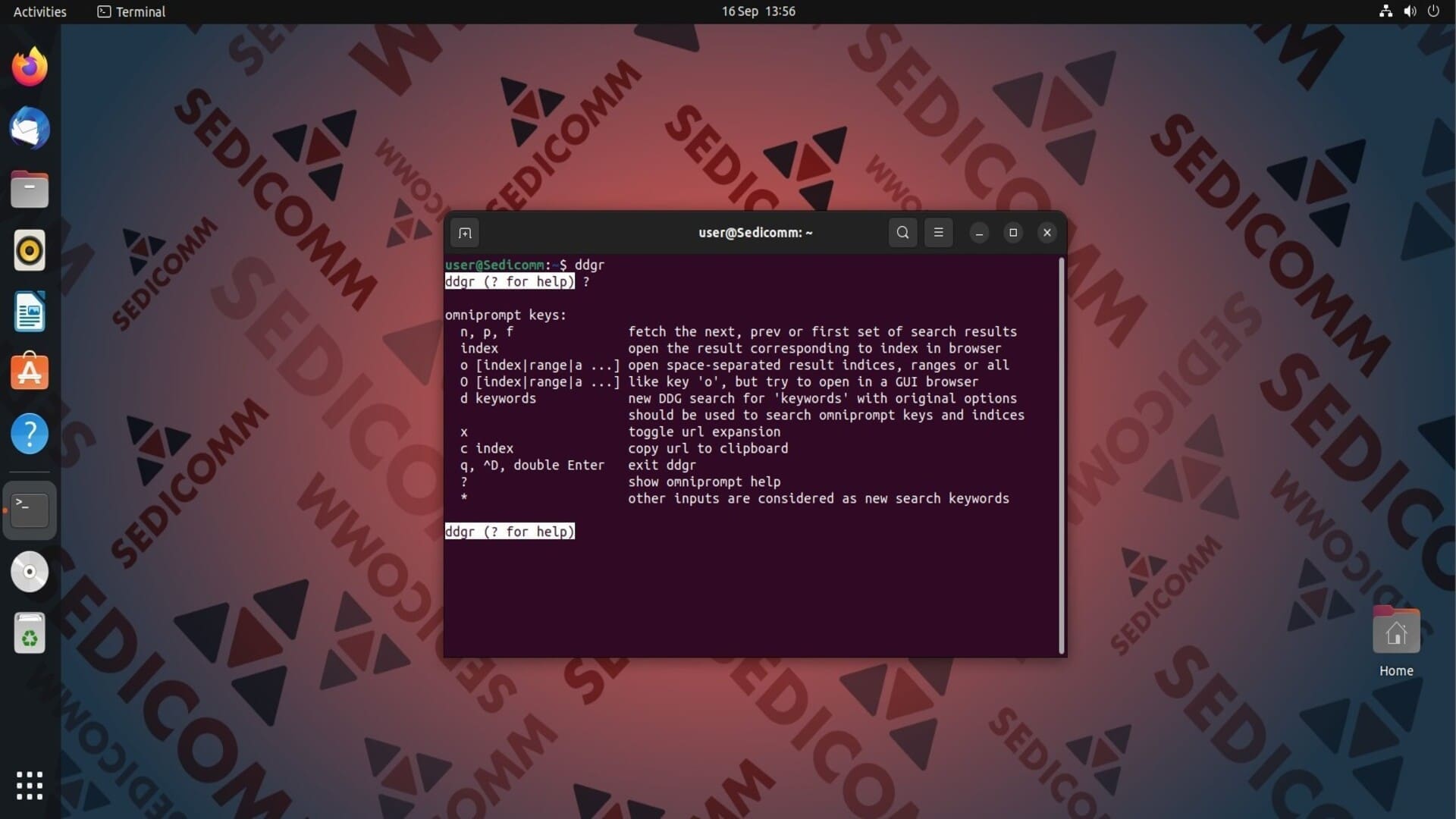The height and width of the screenshot is (819, 1456).
Task: Click the 'show omniprompt help' line
Action: pos(704,482)
